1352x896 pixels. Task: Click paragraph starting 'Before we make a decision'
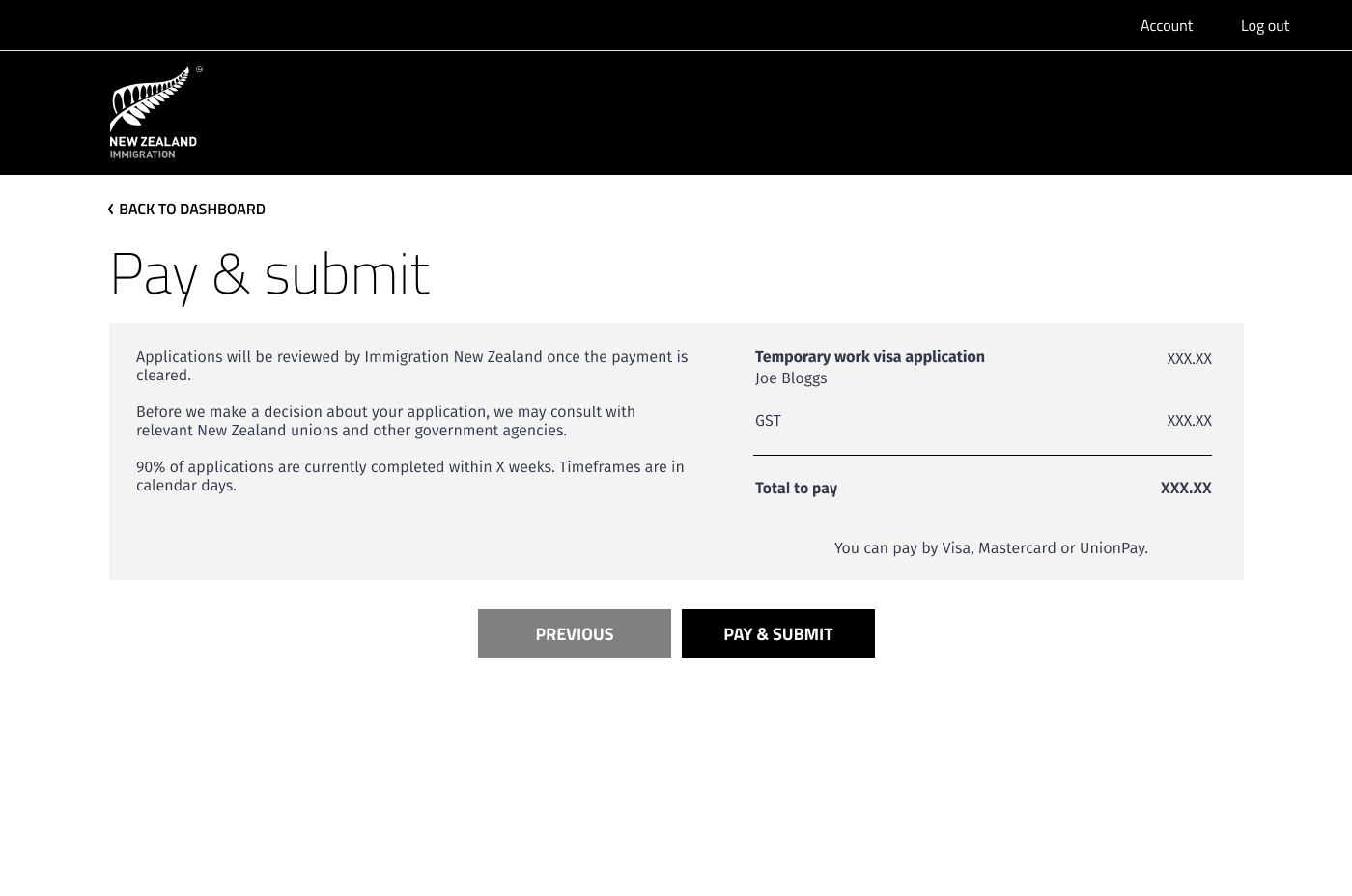pos(385,421)
